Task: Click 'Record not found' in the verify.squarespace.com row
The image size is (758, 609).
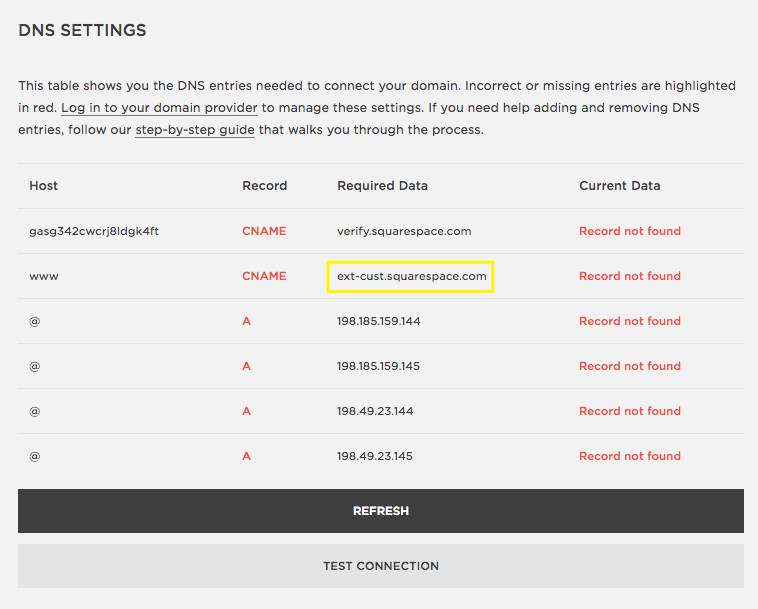Action: click(x=629, y=231)
